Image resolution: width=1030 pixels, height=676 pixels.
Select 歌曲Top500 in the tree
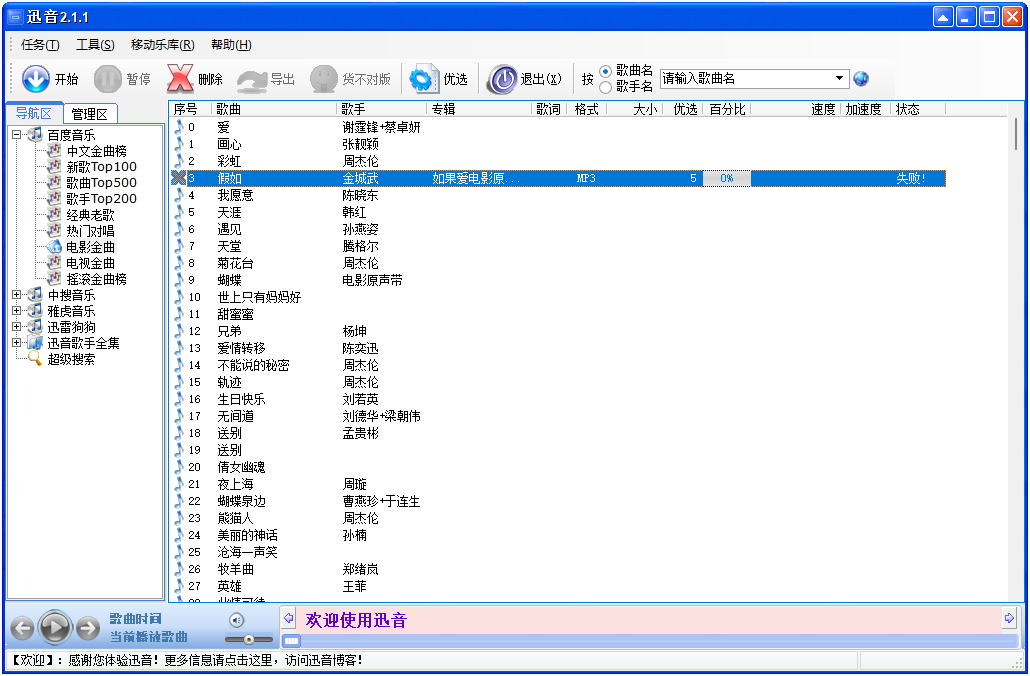click(102, 183)
